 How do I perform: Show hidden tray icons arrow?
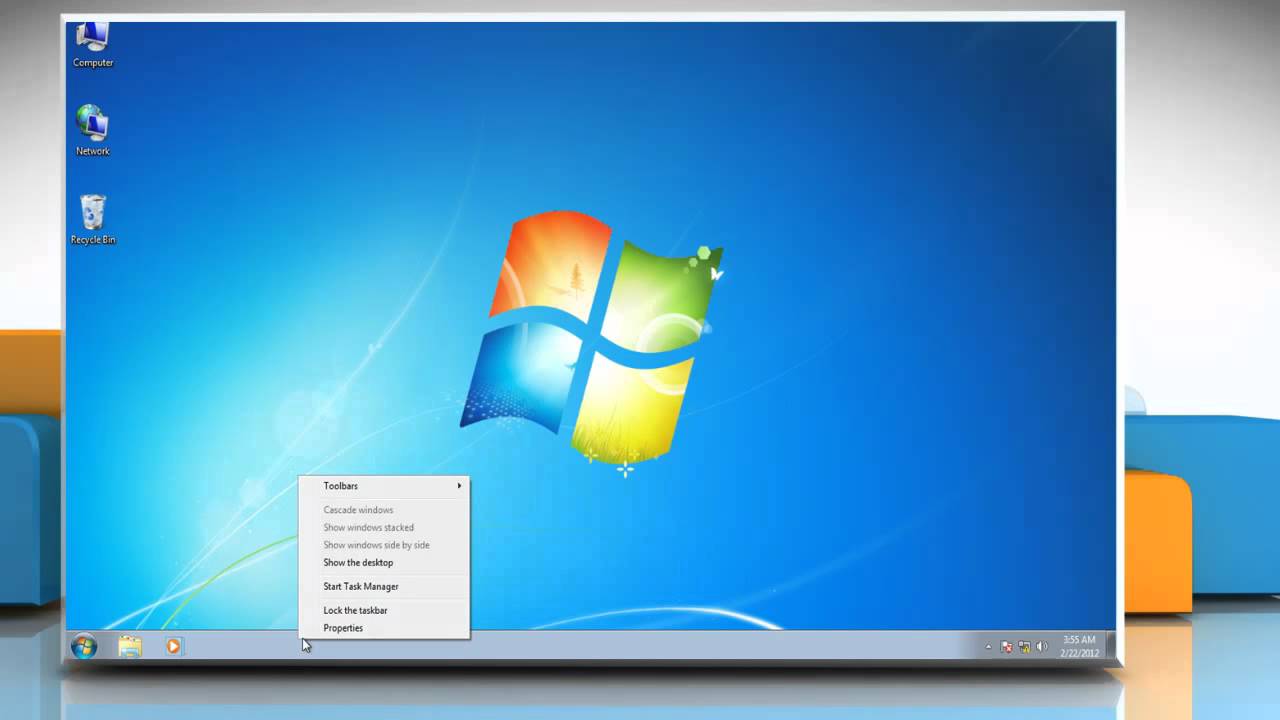(989, 647)
